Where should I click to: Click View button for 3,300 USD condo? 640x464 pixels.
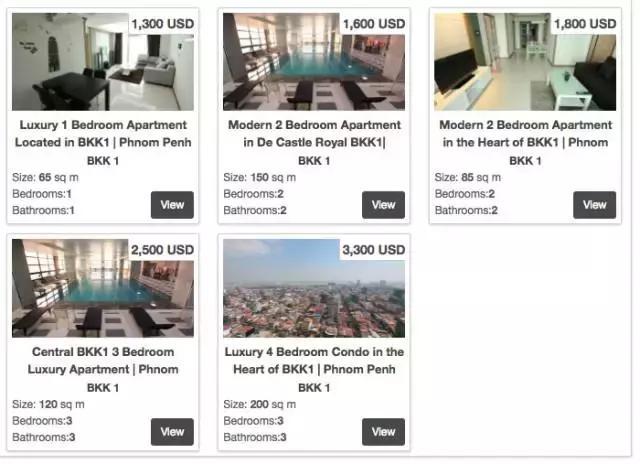[383, 432]
